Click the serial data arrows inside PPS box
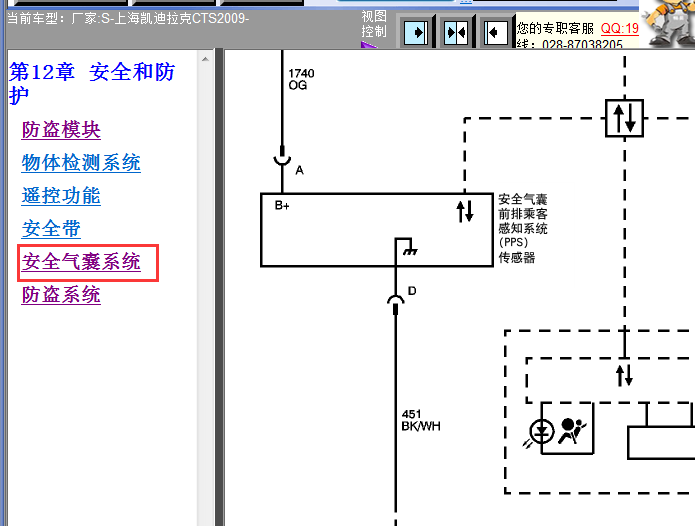695x526 pixels. pyautogui.click(x=465, y=211)
